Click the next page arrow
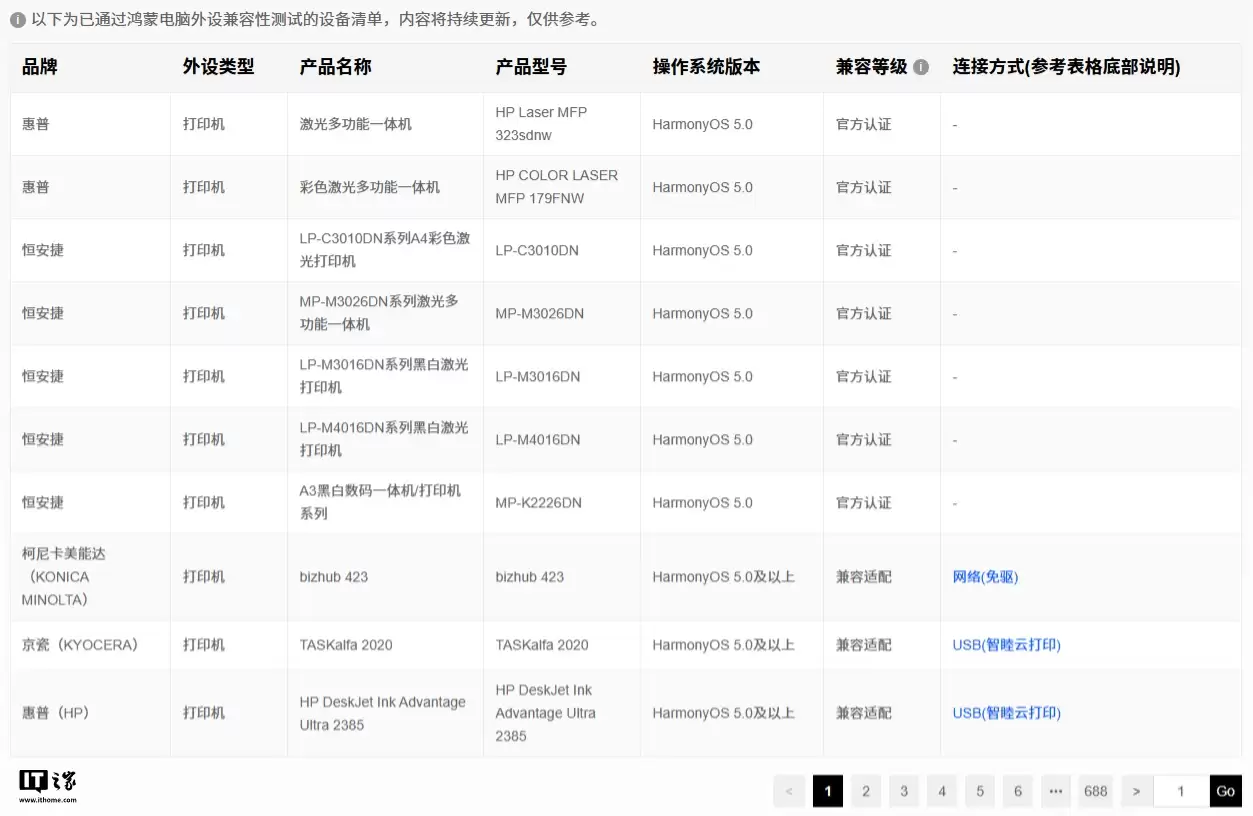Viewport: 1253px width, 816px height. [x=1136, y=790]
